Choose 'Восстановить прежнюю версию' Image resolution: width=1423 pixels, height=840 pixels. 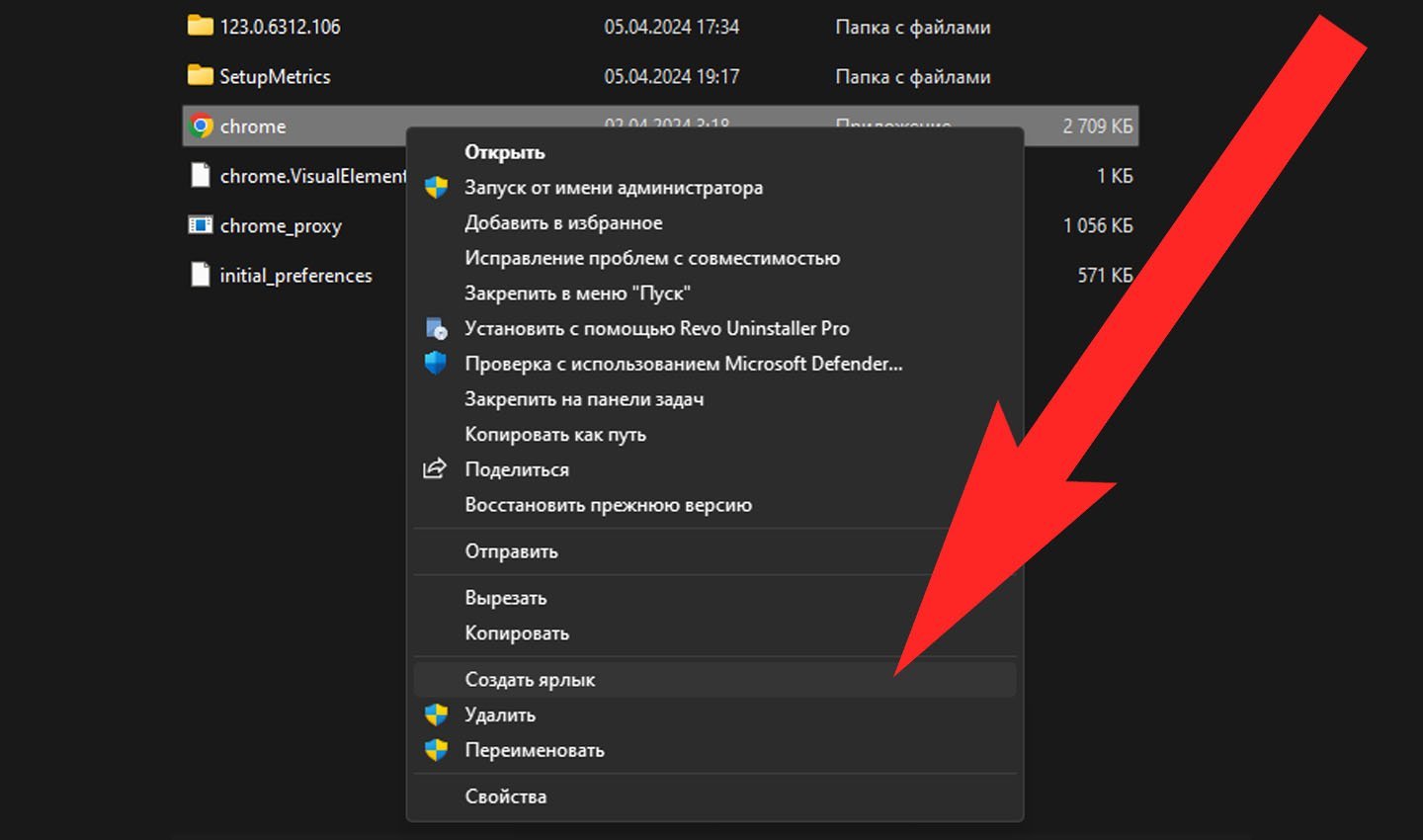(x=609, y=505)
